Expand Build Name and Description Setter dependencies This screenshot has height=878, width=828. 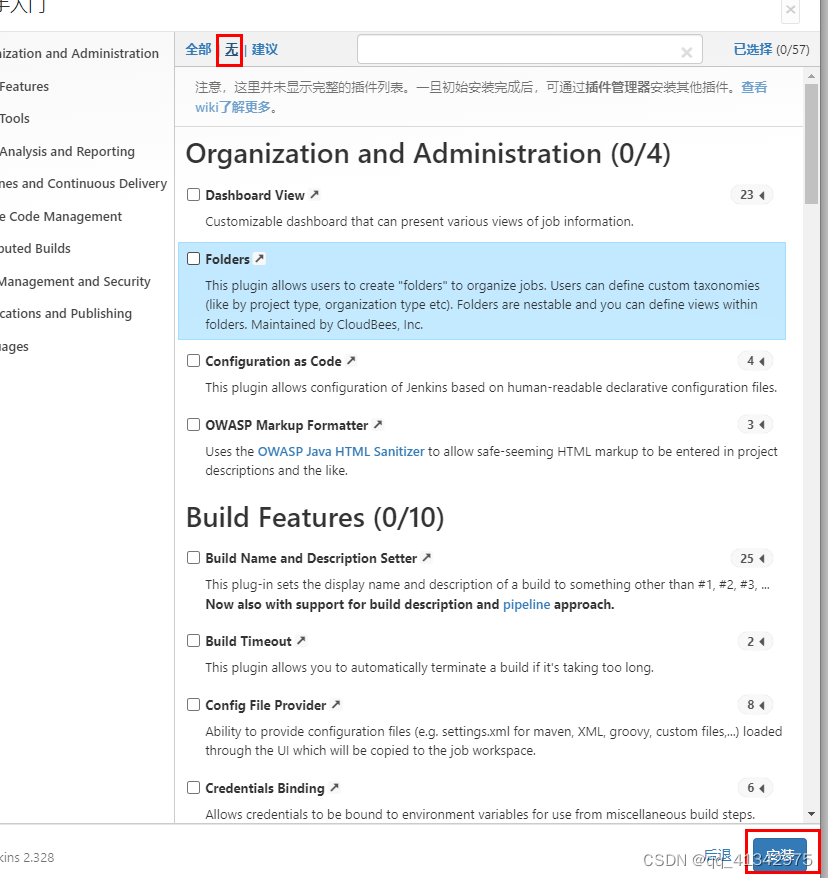coord(751,558)
